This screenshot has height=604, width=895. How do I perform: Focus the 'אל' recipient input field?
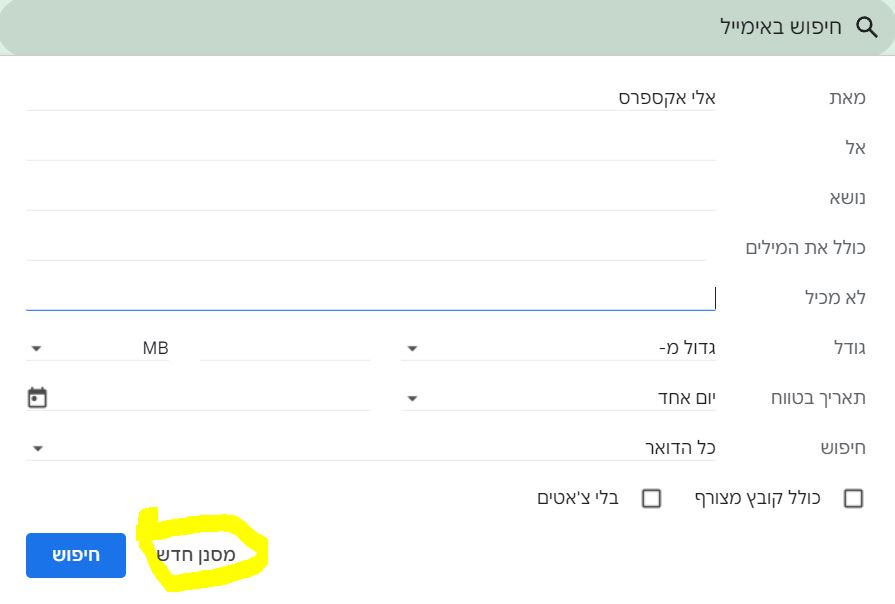tap(370, 148)
